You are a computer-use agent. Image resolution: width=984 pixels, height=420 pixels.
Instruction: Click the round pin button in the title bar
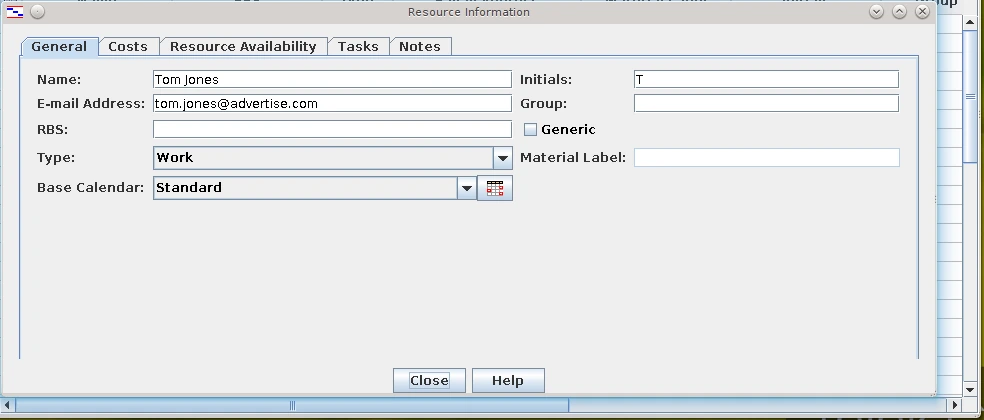pyautogui.click(x=37, y=11)
